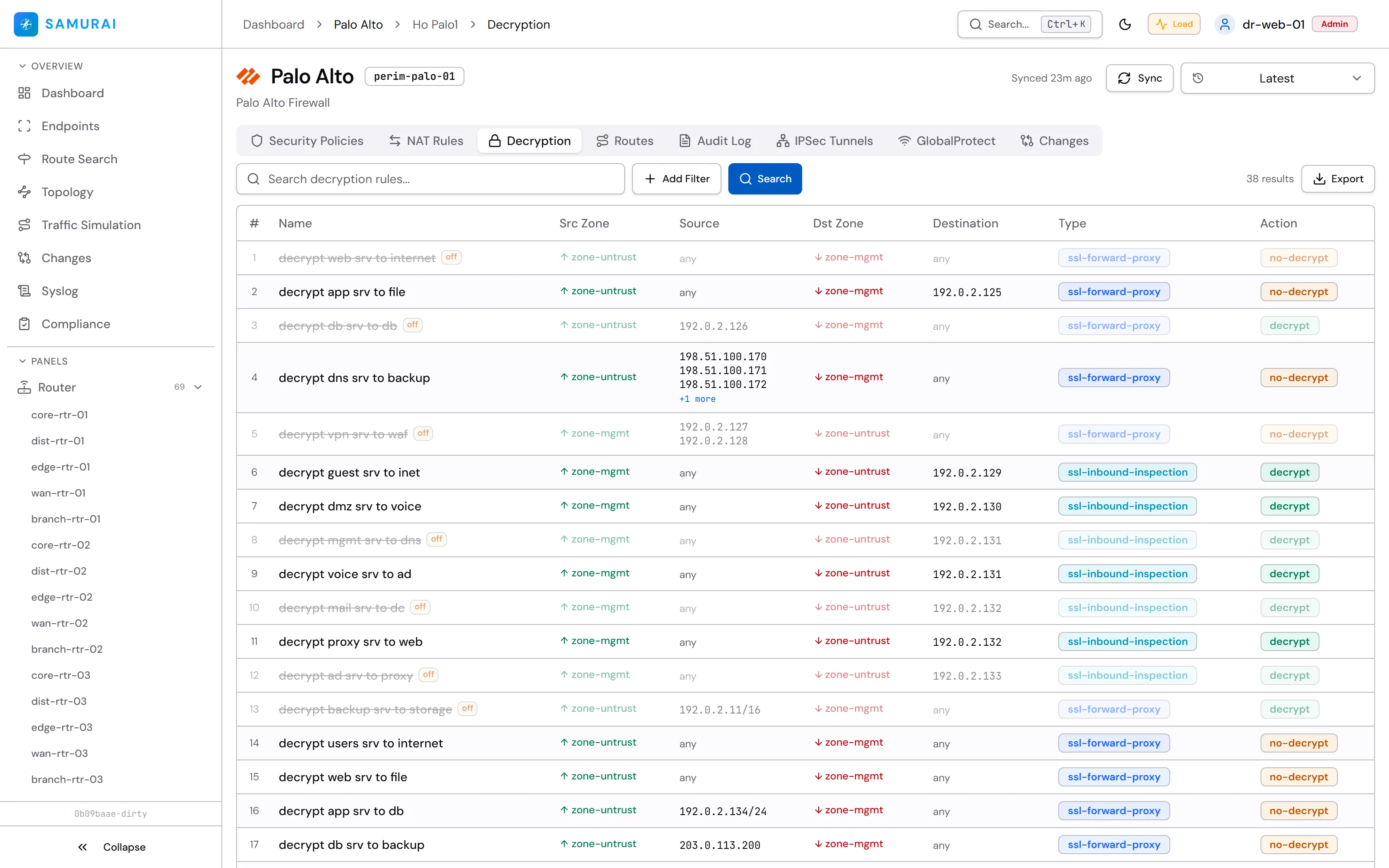Expand '+1 more' sources in rule 4
This screenshot has height=868, width=1389.
click(698, 399)
